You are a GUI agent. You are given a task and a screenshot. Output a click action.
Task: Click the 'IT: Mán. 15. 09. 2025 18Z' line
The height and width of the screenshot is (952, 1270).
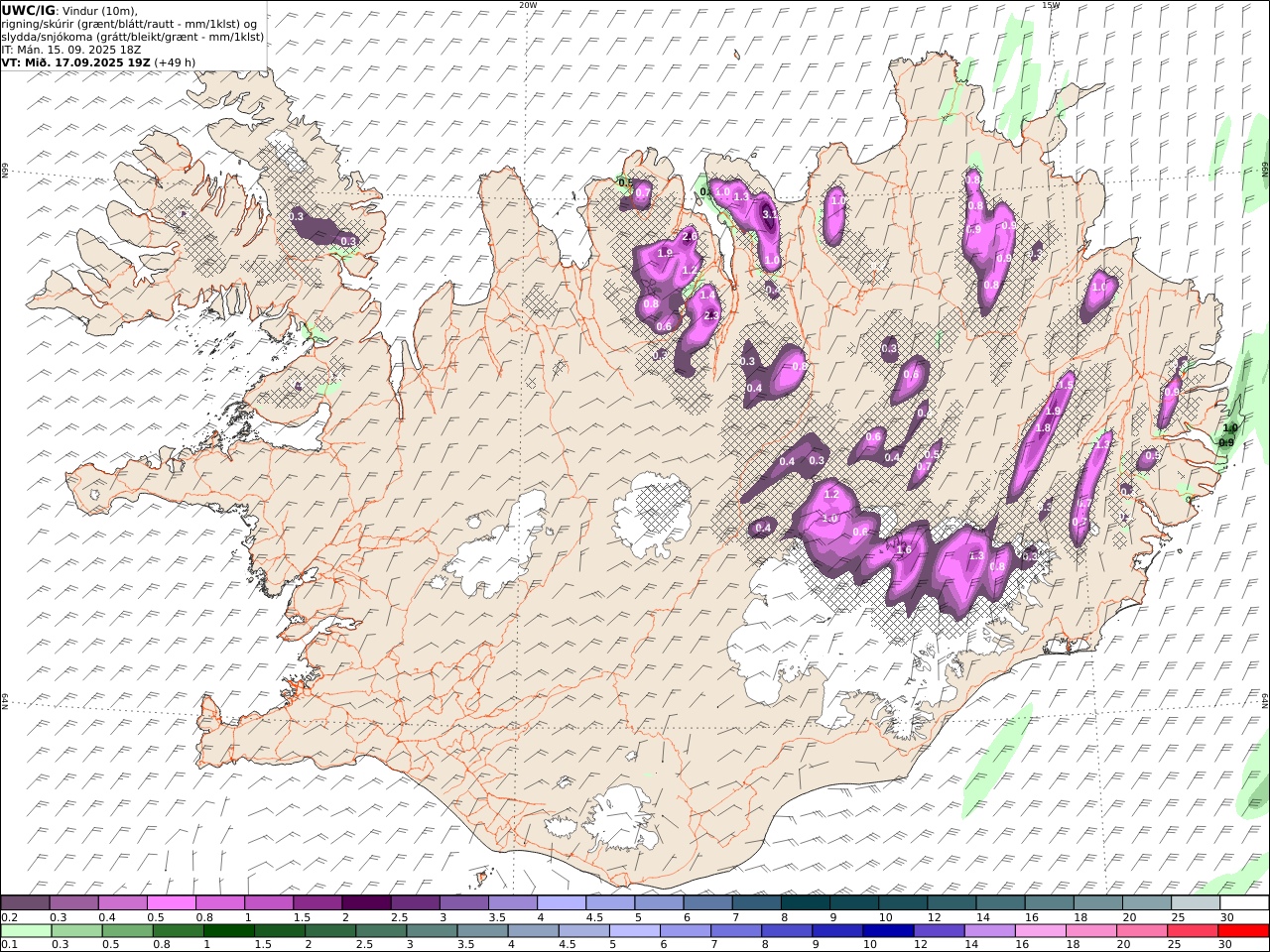point(71,49)
